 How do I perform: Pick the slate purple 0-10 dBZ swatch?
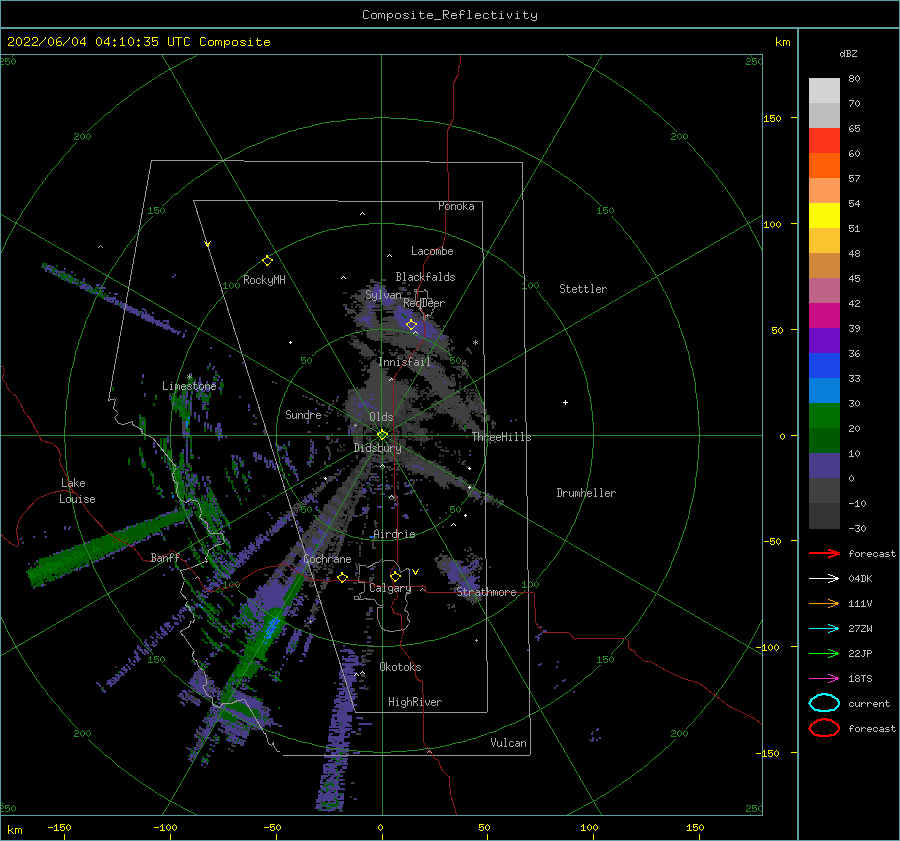coord(824,465)
